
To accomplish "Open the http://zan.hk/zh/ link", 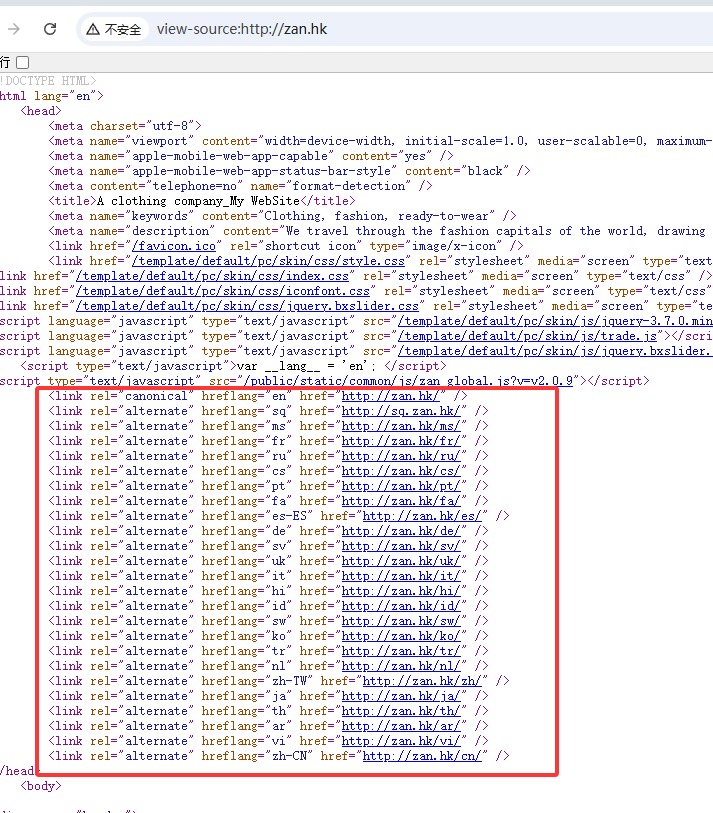I will point(422,682).
